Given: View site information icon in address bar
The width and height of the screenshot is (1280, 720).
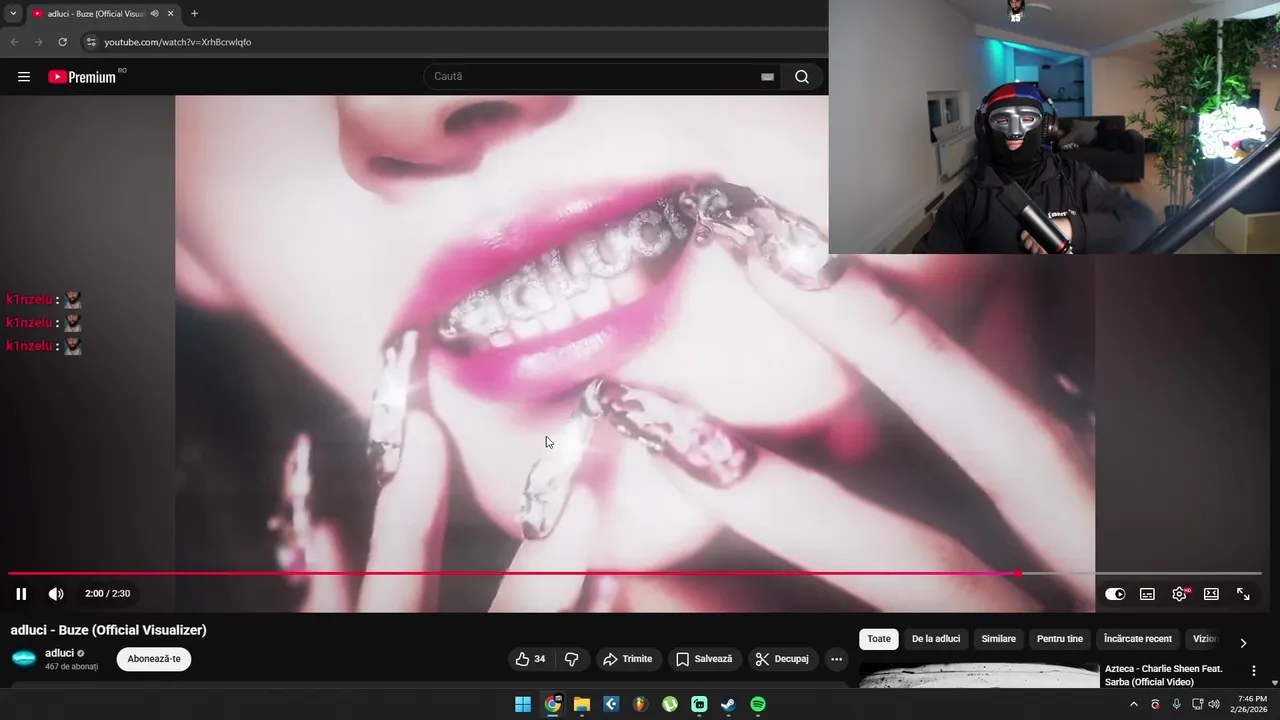Looking at the screenshot, I should pos(90,42).
